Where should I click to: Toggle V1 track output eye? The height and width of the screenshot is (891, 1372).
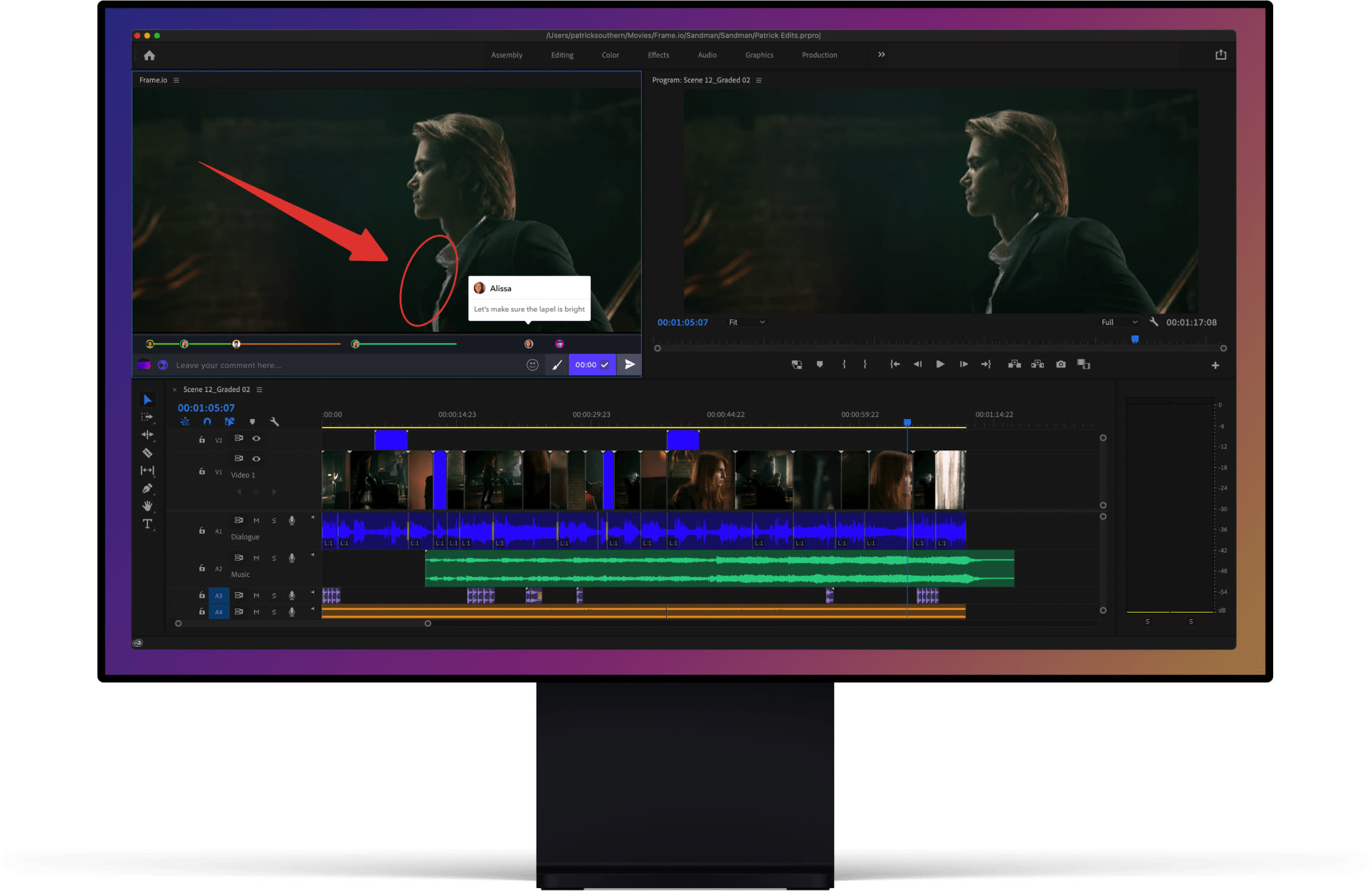tap(256, 458)
